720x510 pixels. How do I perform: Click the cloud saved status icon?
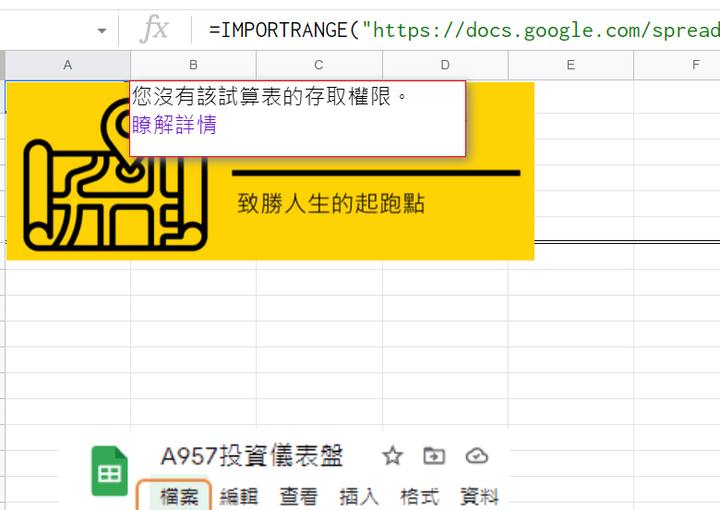click(x=477, y=456)
